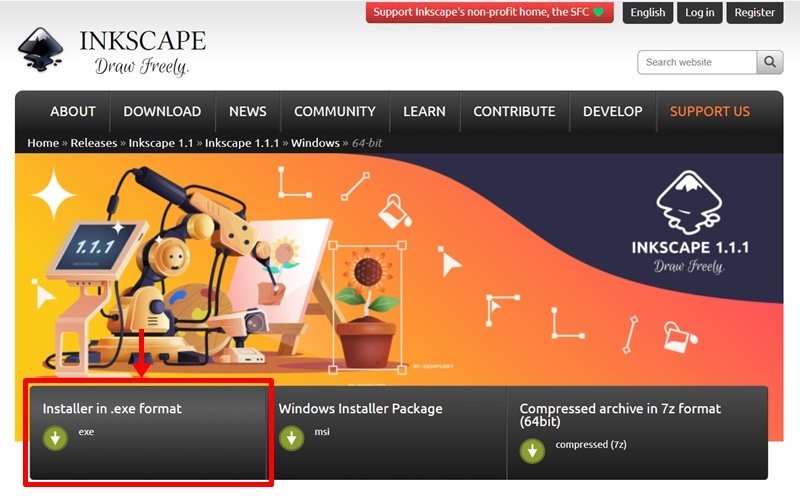Screen dimensions: 800x497
Task: Open the DEVELOP menu
Action: tap(612, 111)
